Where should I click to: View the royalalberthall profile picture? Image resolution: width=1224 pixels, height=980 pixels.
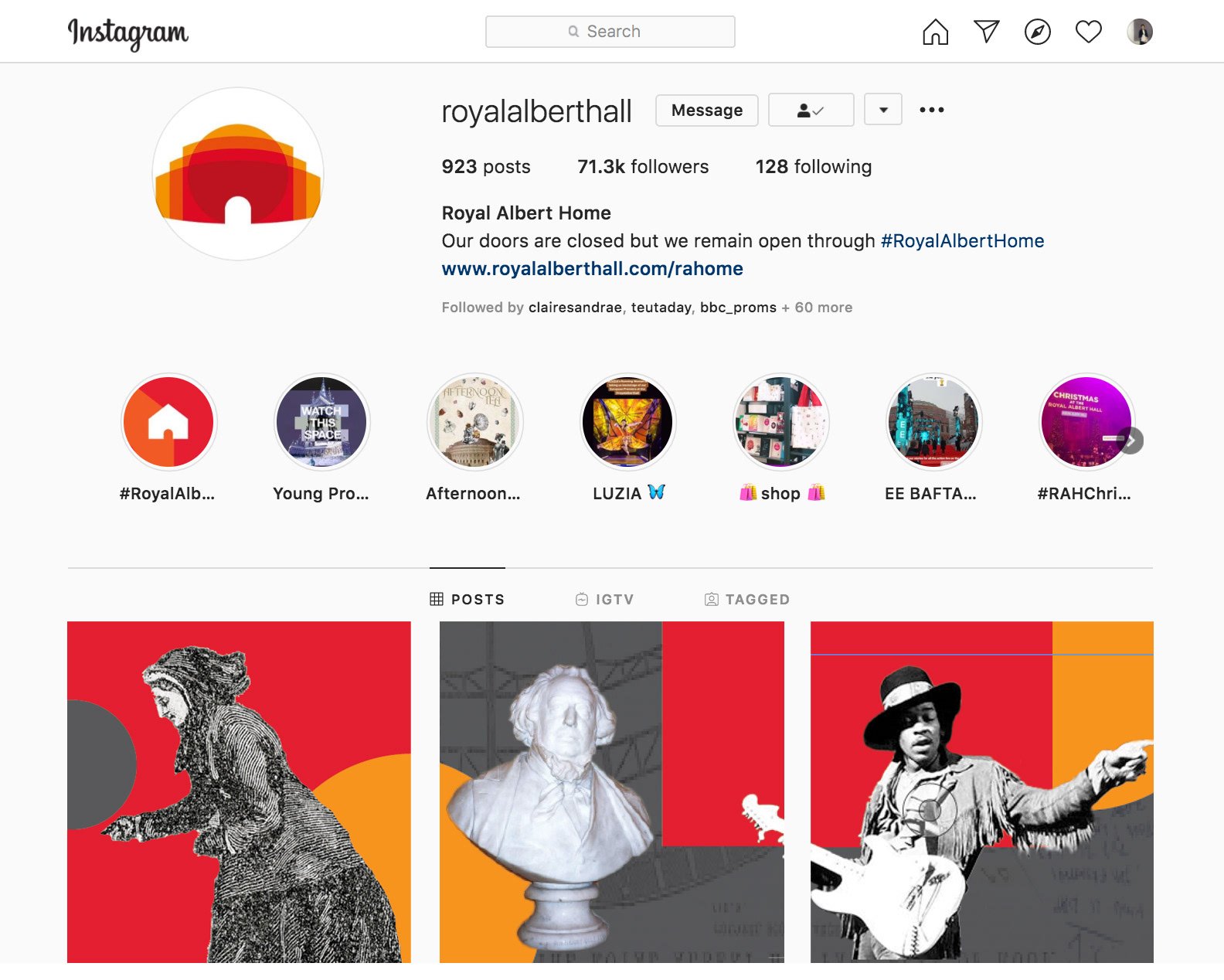tap(238, 174)
